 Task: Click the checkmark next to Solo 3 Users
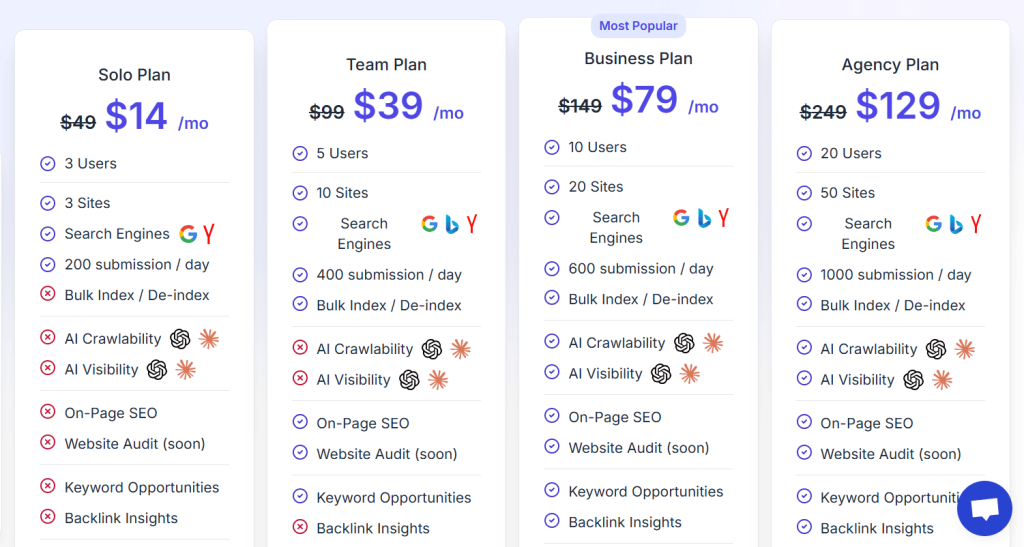click(x=48, y=164)
